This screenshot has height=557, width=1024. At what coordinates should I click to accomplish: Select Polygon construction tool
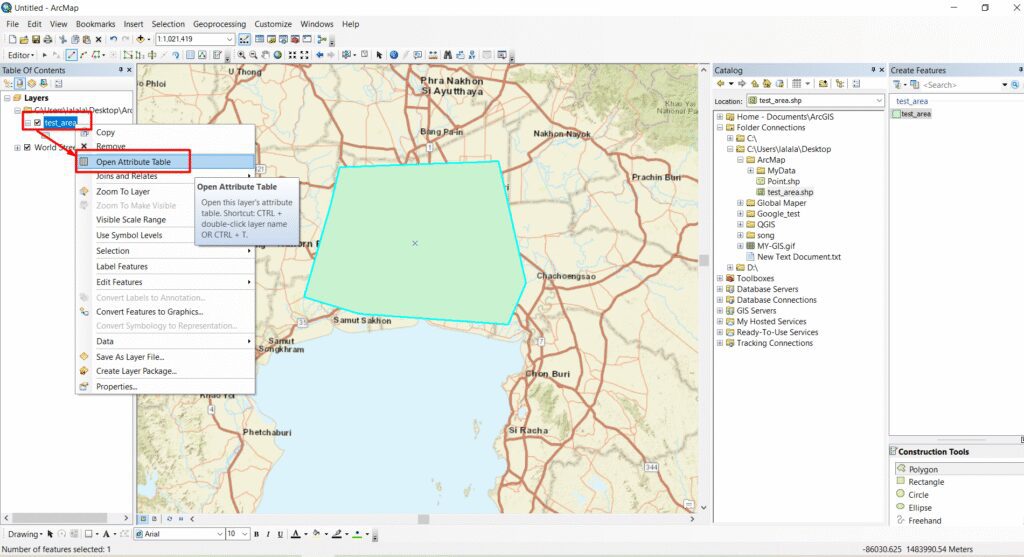[923, 469]
